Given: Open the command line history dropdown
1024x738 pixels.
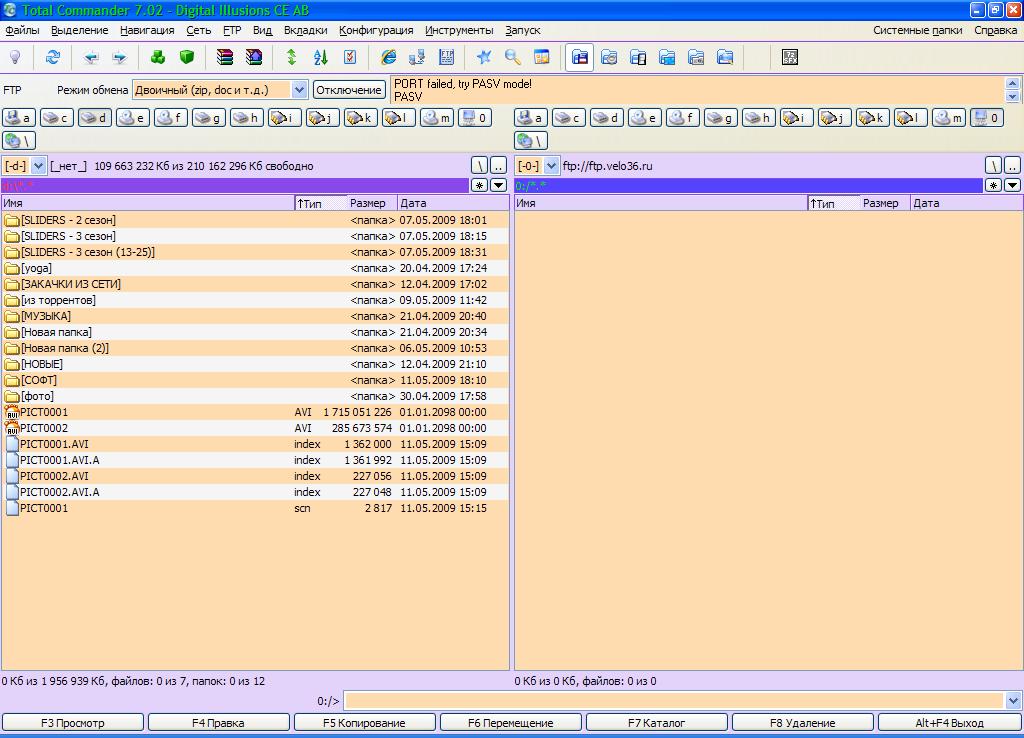Looking at the screenshot, I should click(x=1013, y=701).
